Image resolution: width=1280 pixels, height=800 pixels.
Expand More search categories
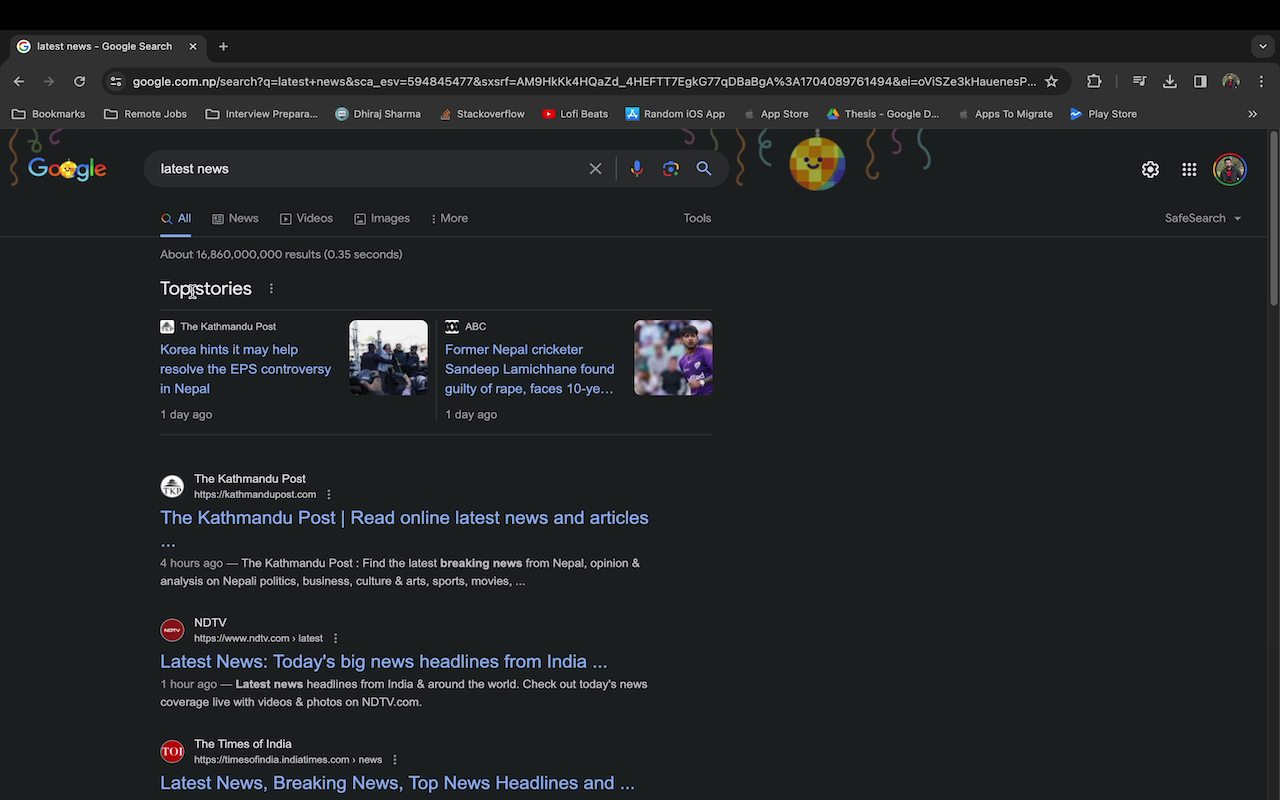pos(449,218)
